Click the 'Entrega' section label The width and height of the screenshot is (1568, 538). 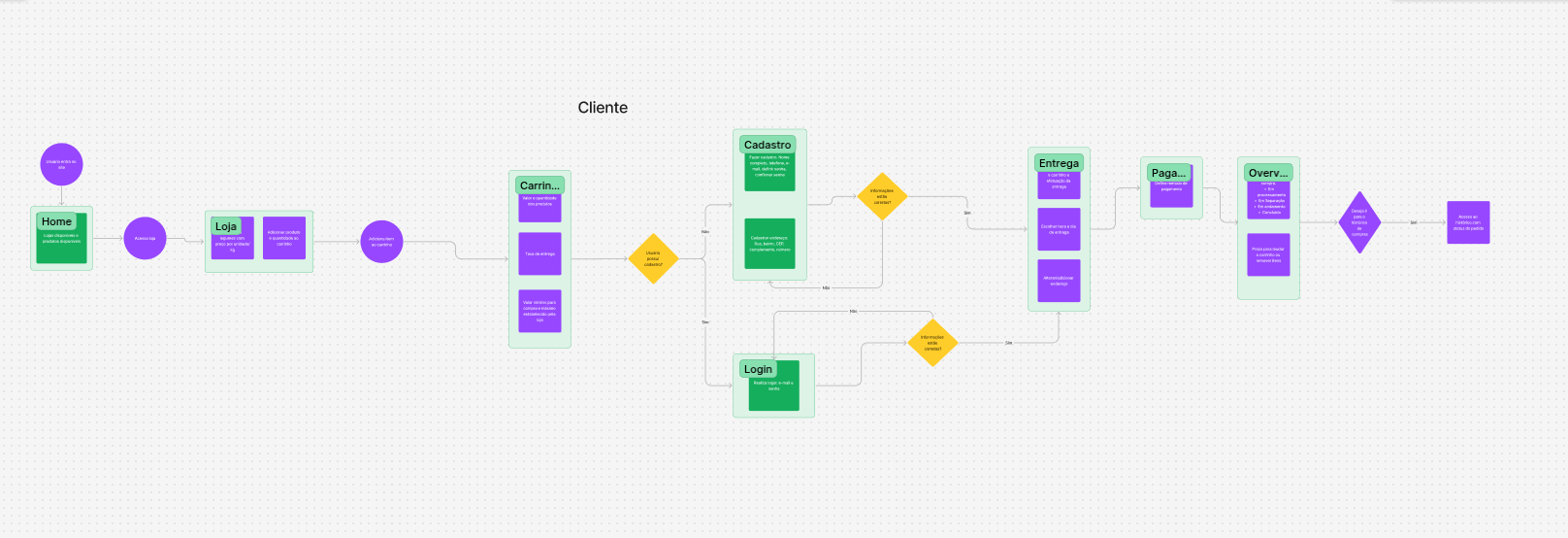coord(1059,163)
